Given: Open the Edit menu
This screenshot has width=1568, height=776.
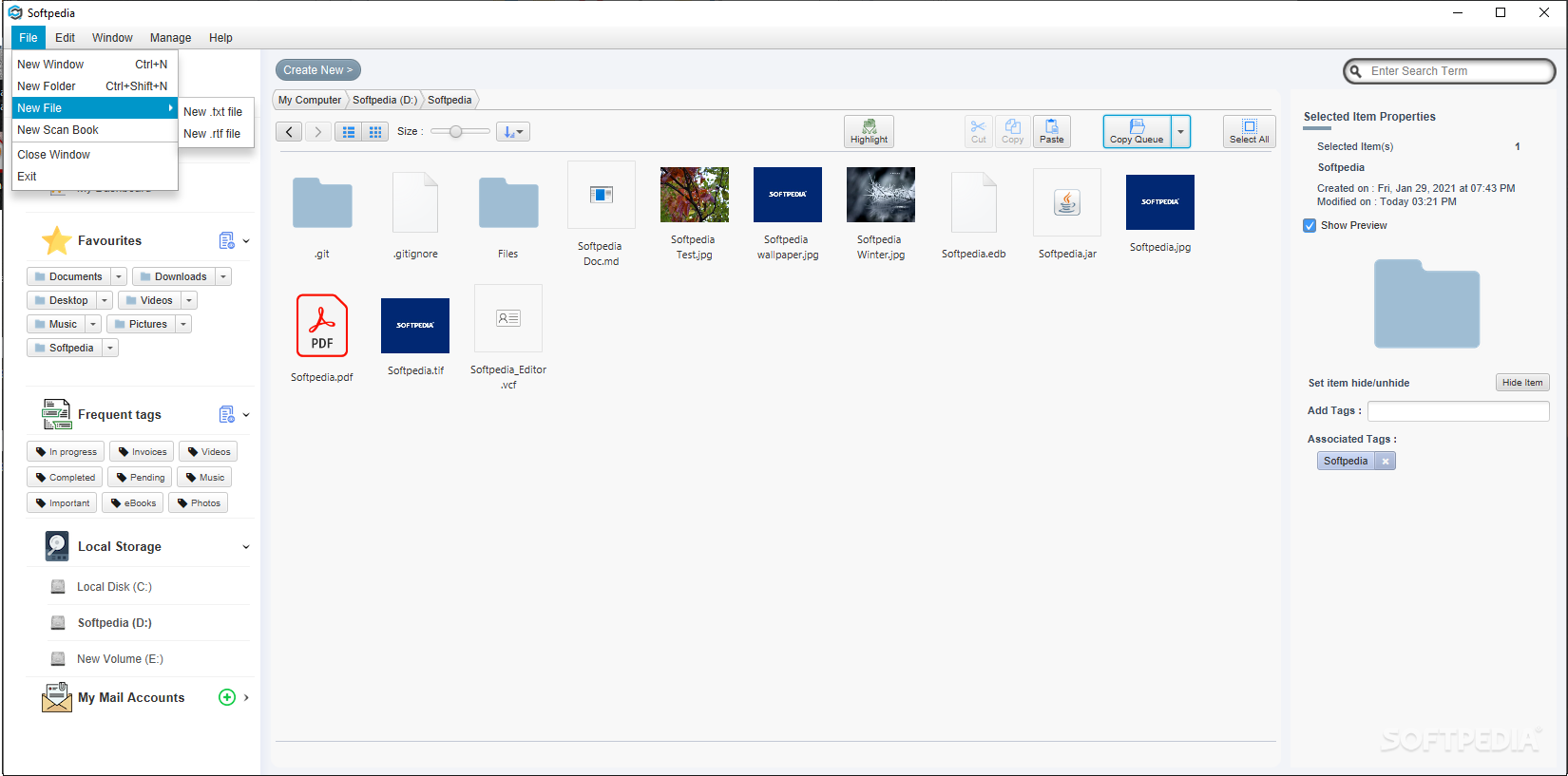Looking at the screenshot, I should click(65, 38).
